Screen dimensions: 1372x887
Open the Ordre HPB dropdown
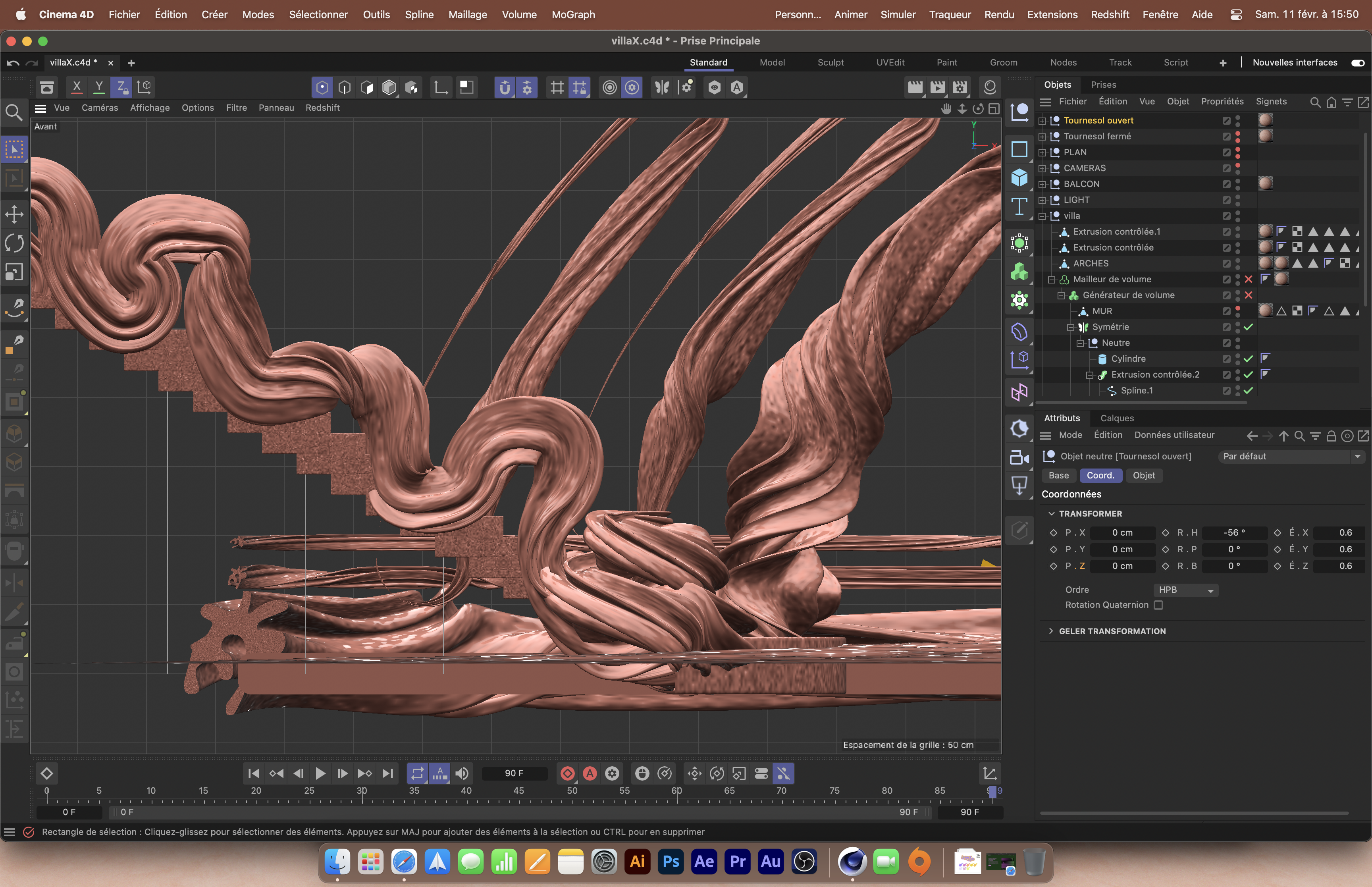1185,590
